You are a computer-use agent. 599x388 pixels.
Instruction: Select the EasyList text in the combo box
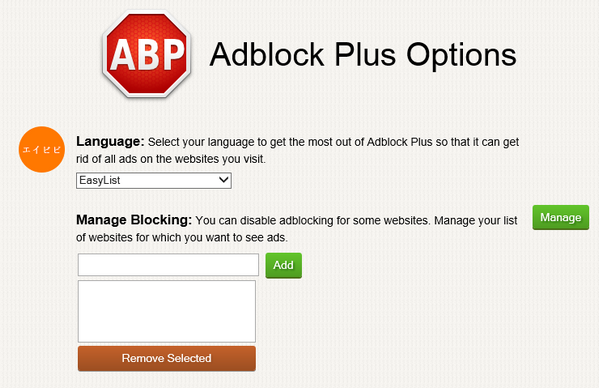tap(100, 180)
